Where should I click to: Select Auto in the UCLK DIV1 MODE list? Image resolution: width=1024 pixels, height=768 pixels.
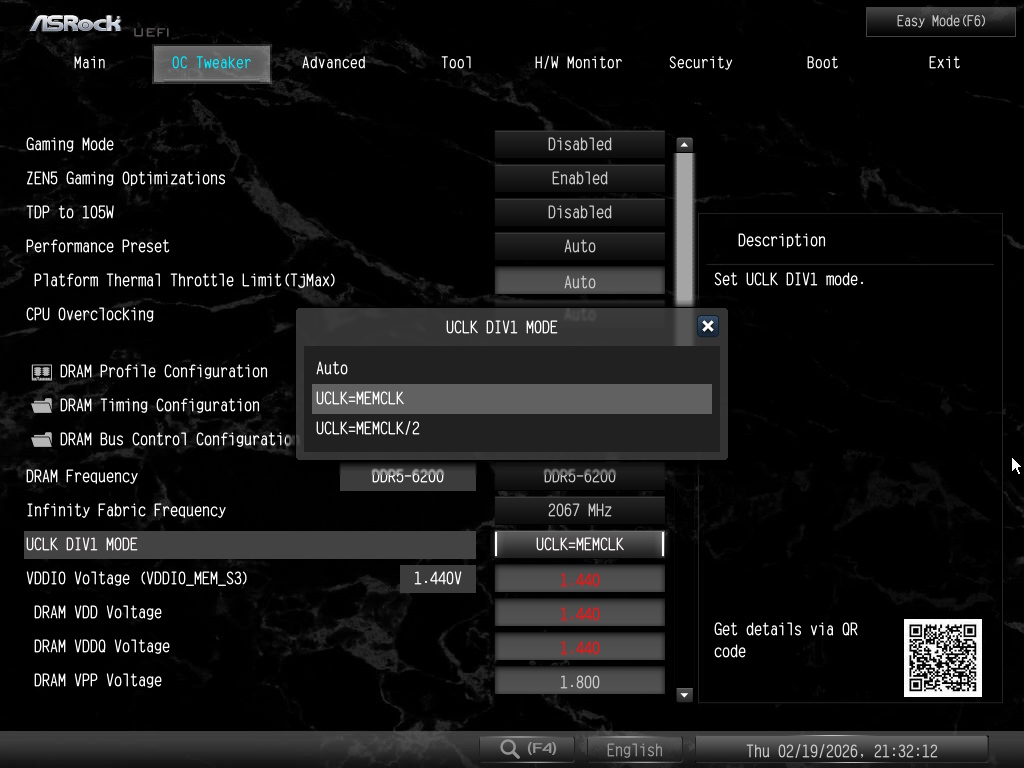coord(511,368)
